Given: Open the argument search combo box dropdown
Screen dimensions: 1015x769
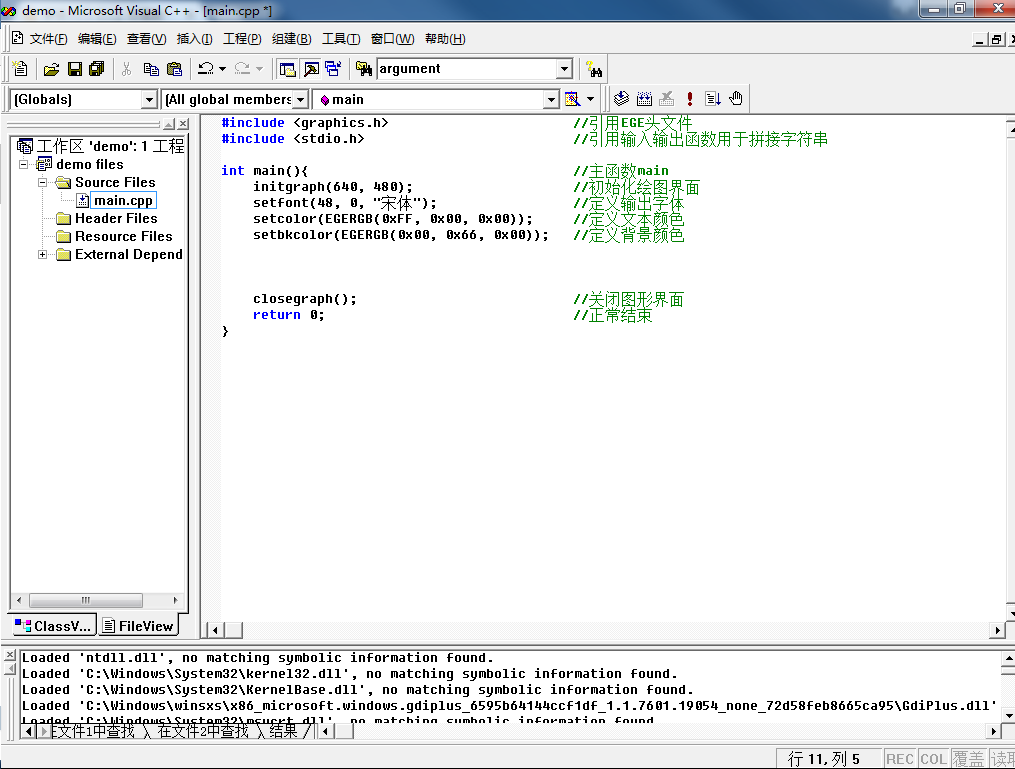Looking at the screenshot, I should click(x=564, y=69).
